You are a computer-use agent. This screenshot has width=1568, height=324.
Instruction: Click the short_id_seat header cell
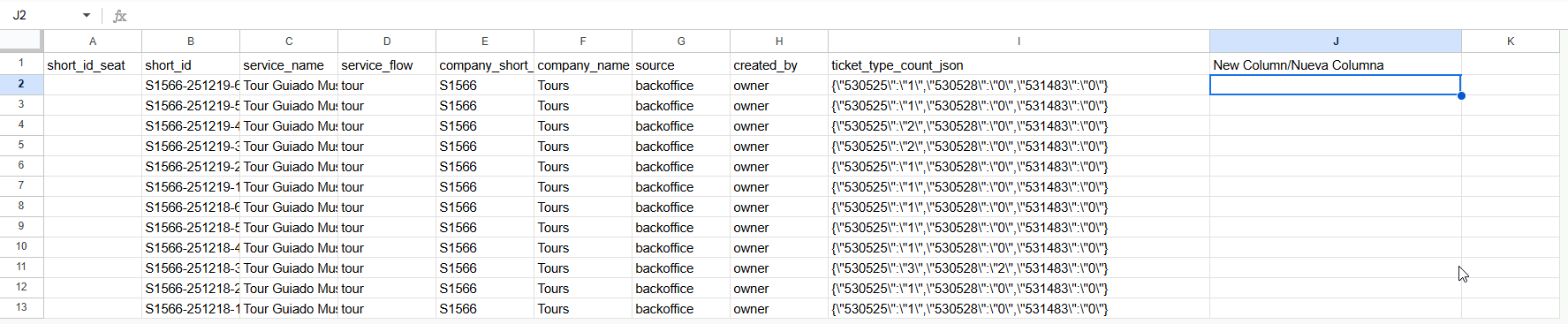pos(93,64)
